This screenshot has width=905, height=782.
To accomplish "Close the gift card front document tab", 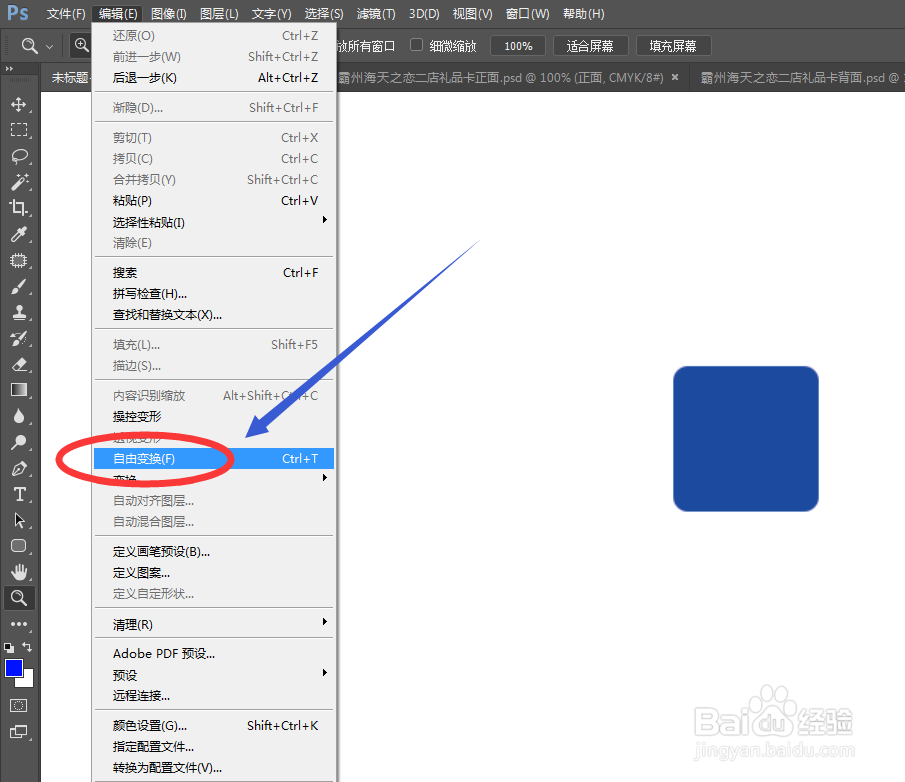I will (x=675, y=77).
